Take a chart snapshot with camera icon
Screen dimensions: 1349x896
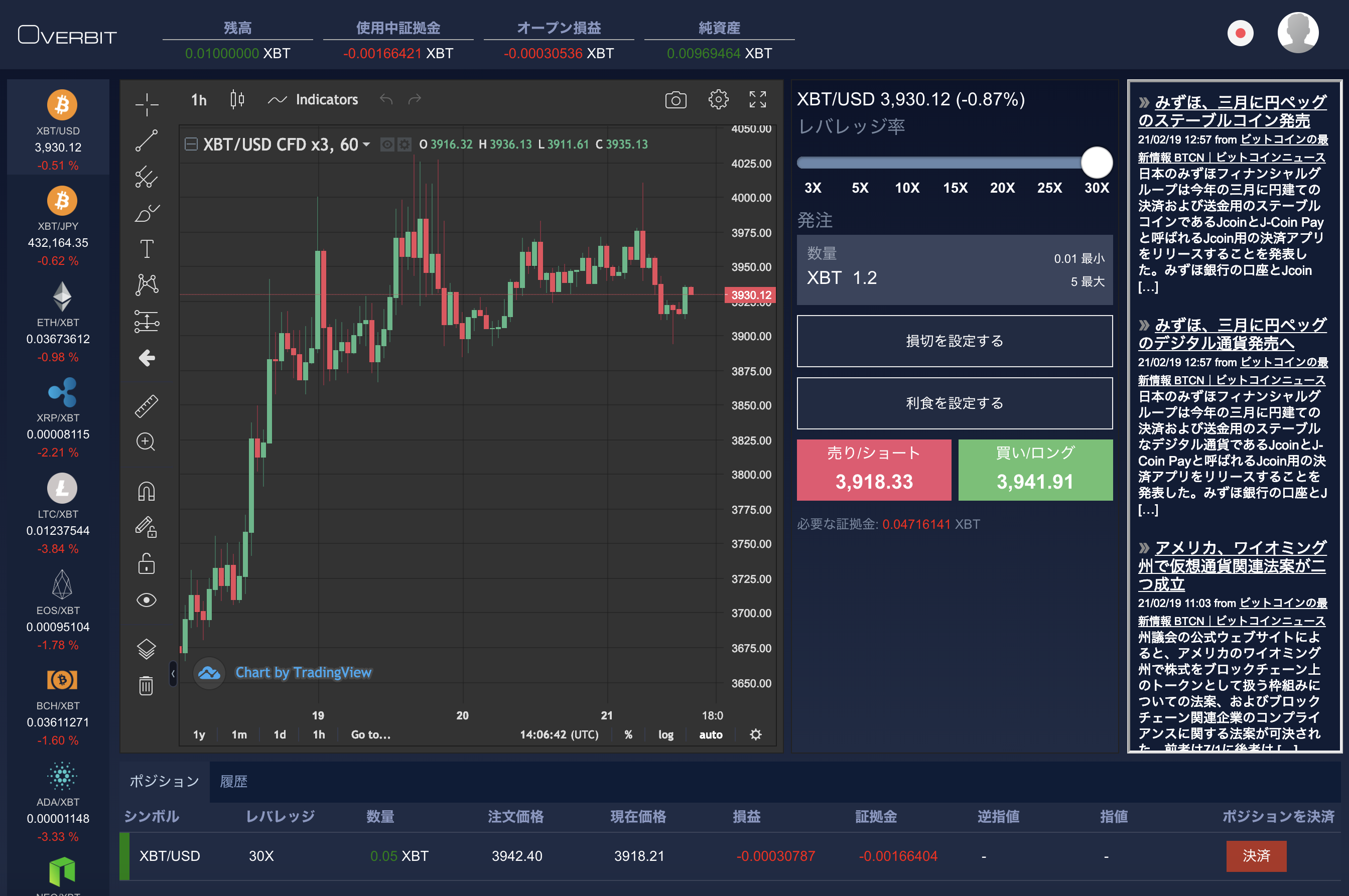pyautogui.click(x=675, y=100)
